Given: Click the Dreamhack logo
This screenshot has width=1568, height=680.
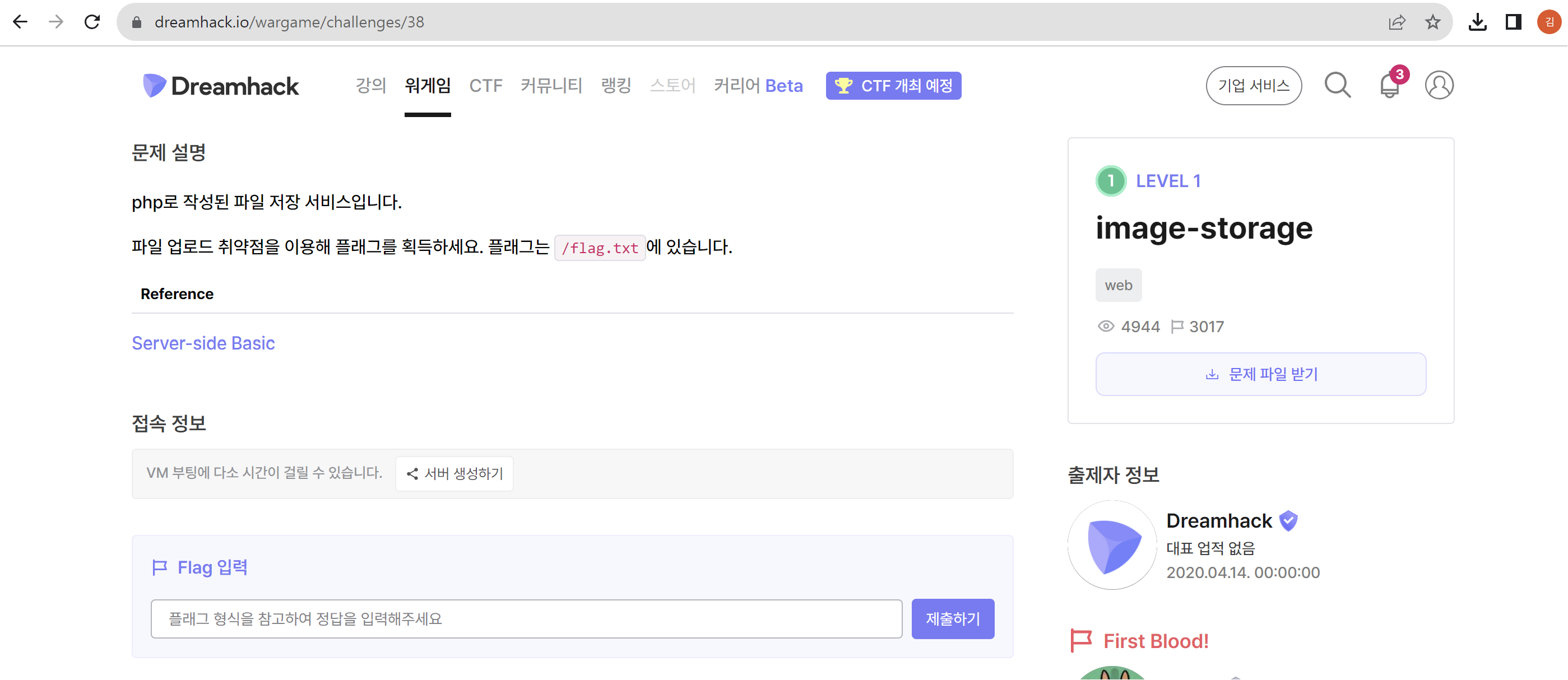Looking at the screenshot, I should pyautogui.click(x=220, y=86).
